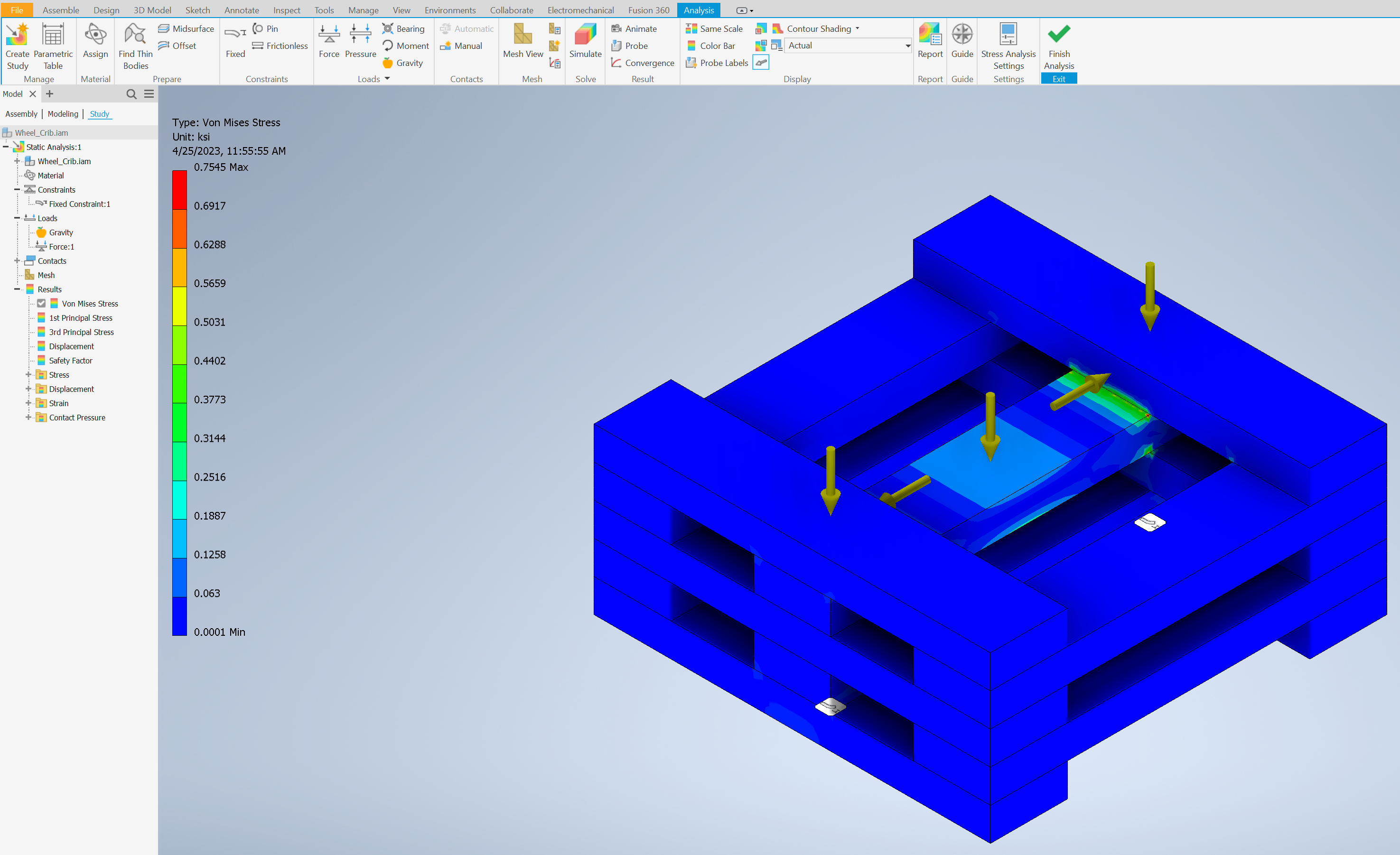Click the red segment of color bar
The height and width of the screenshot is (855, 1400).
coord(179,189)
